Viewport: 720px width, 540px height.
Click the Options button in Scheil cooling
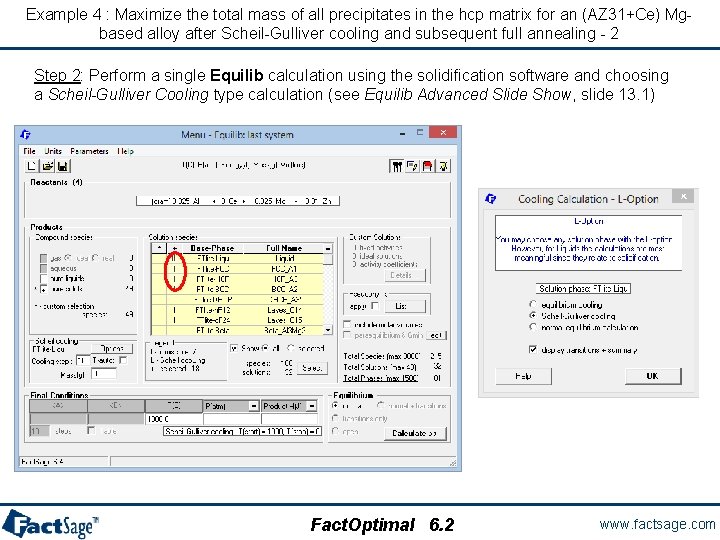(x=112, y=349)
